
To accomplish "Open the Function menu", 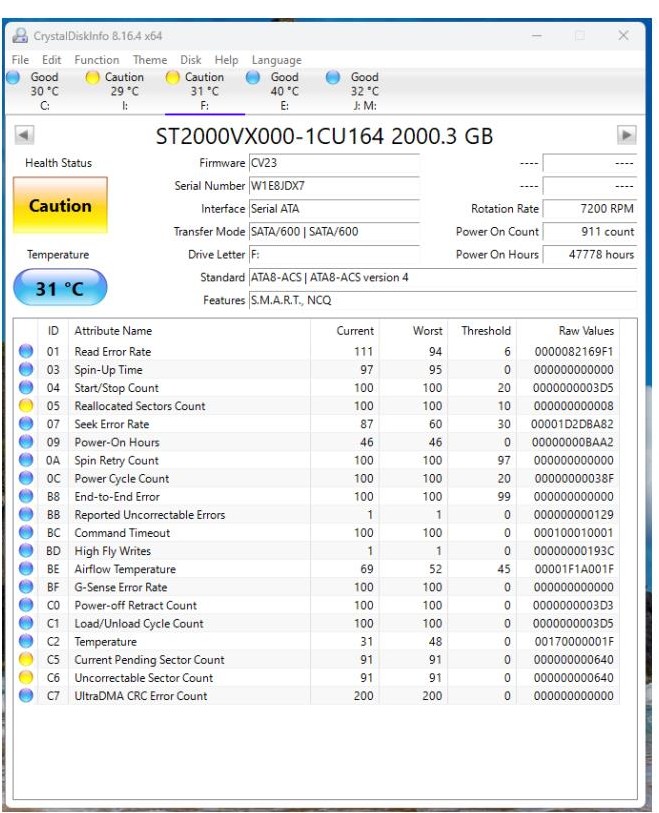I will click(97, 60).
